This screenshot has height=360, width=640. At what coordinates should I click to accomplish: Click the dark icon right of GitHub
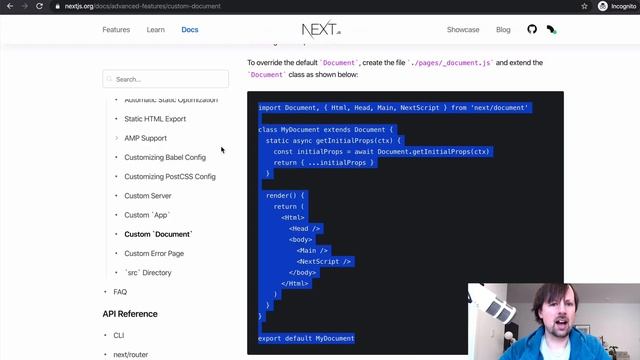pos(551,29)
